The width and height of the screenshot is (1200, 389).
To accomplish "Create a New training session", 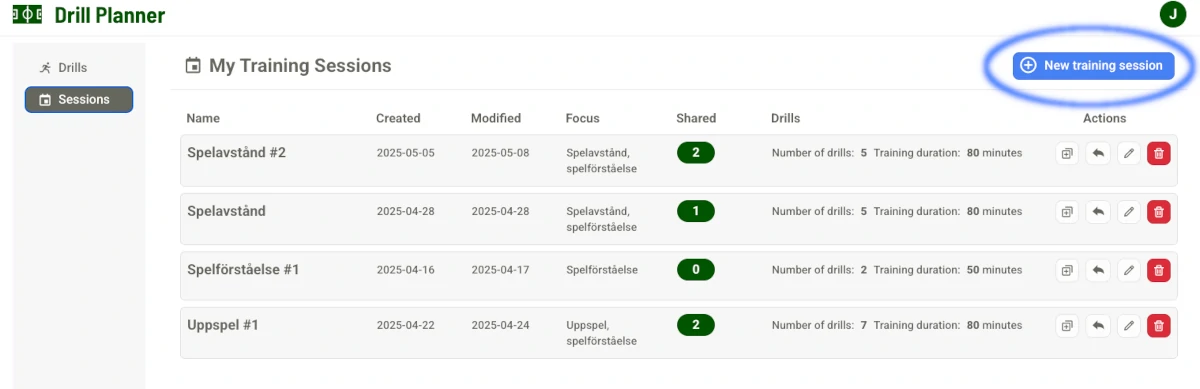I will point(1092,65).
